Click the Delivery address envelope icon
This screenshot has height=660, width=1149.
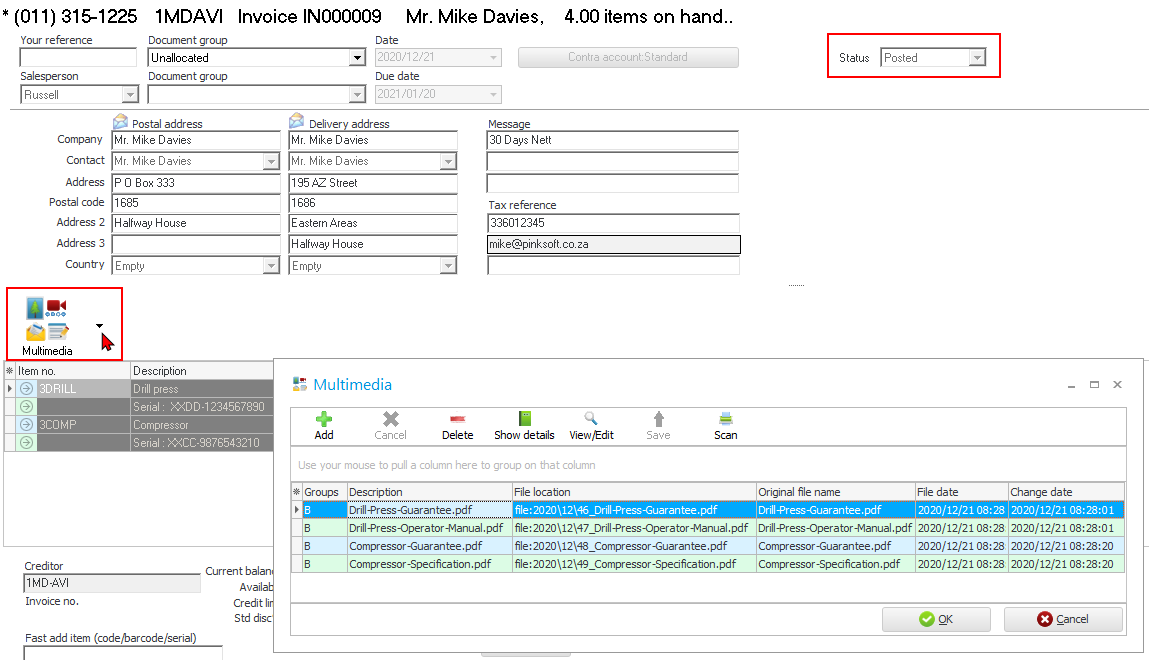pyautogui.click(x=297, y=122)
